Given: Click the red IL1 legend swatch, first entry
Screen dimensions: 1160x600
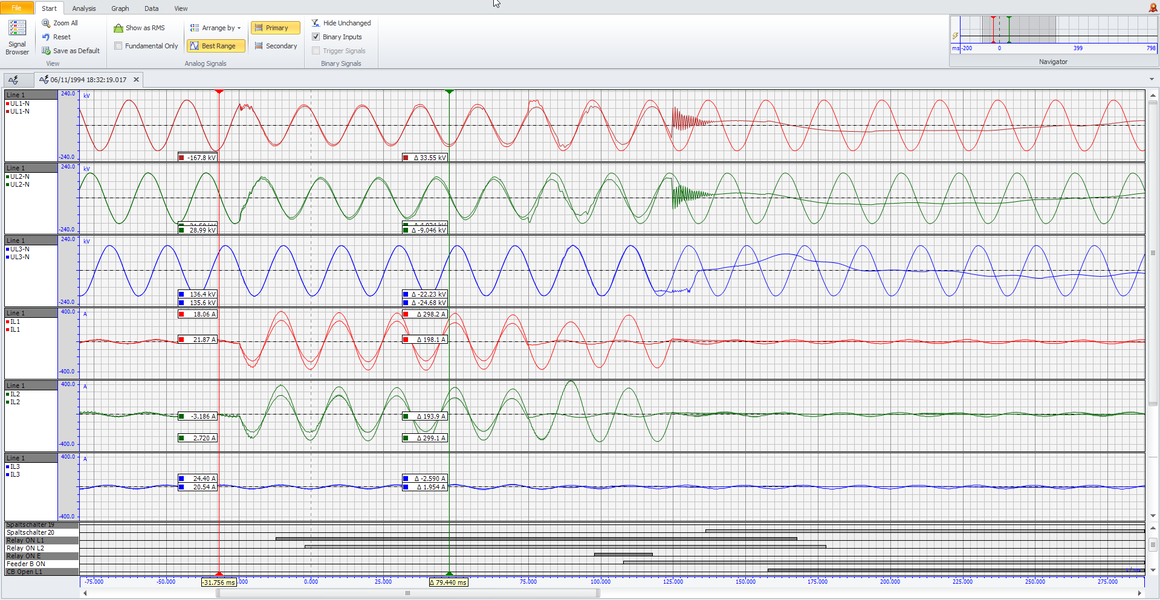Looking at the screenshot, I should 9,322.
